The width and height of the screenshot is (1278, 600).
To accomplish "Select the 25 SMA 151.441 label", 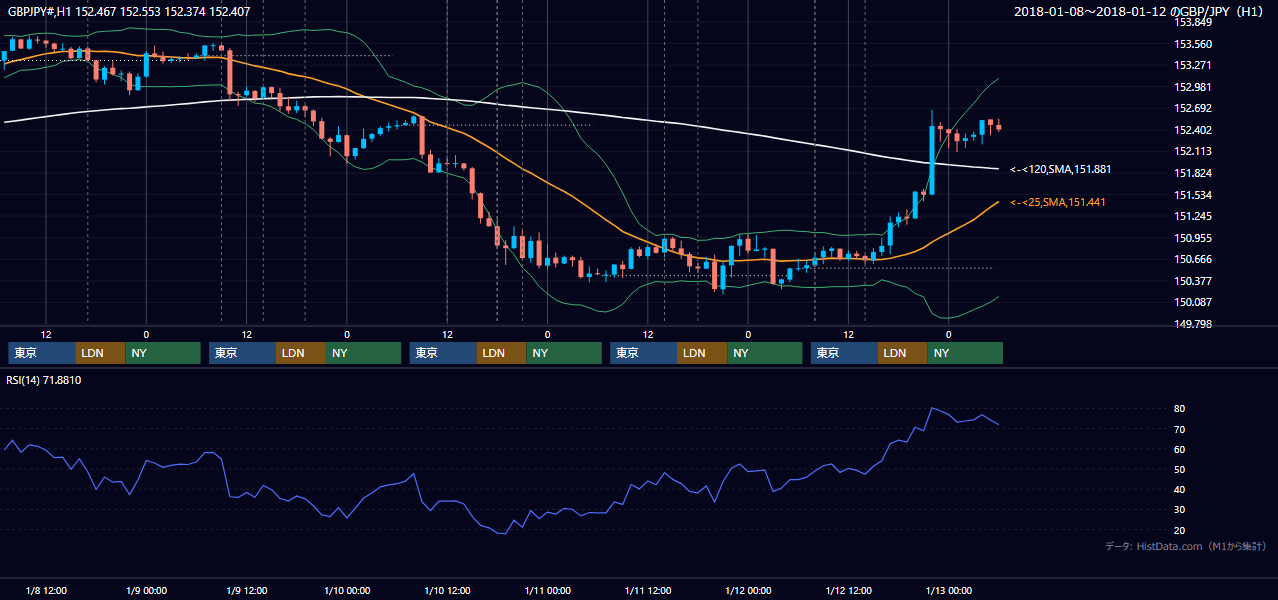I will point(1058,202).
